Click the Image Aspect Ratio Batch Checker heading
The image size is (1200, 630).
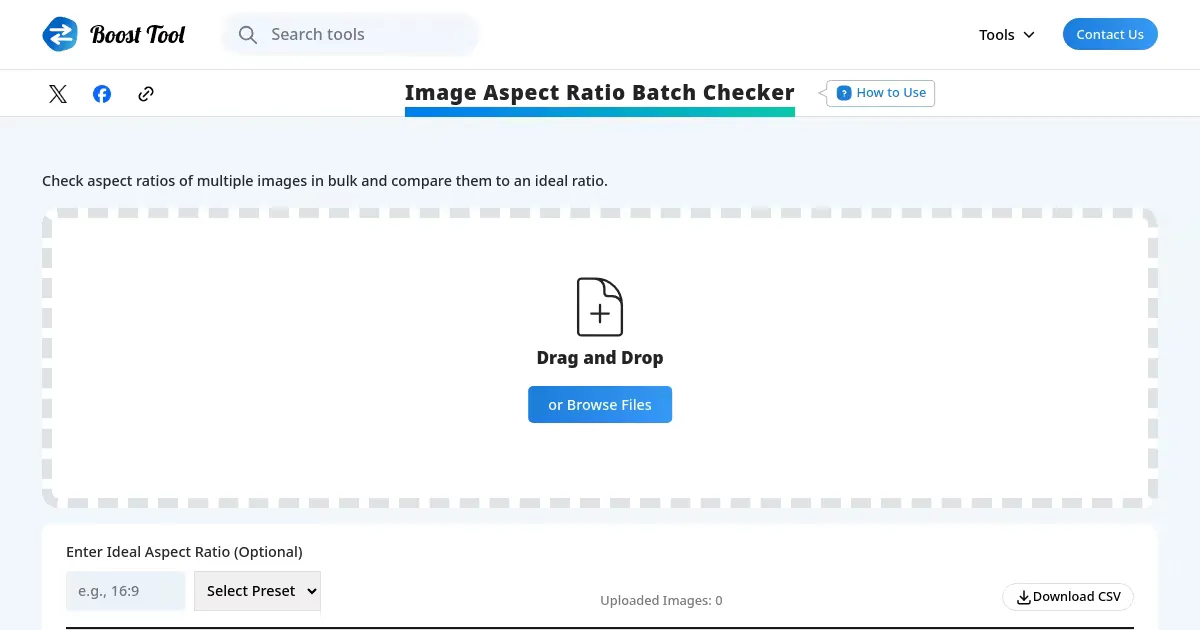coord(599,93)
